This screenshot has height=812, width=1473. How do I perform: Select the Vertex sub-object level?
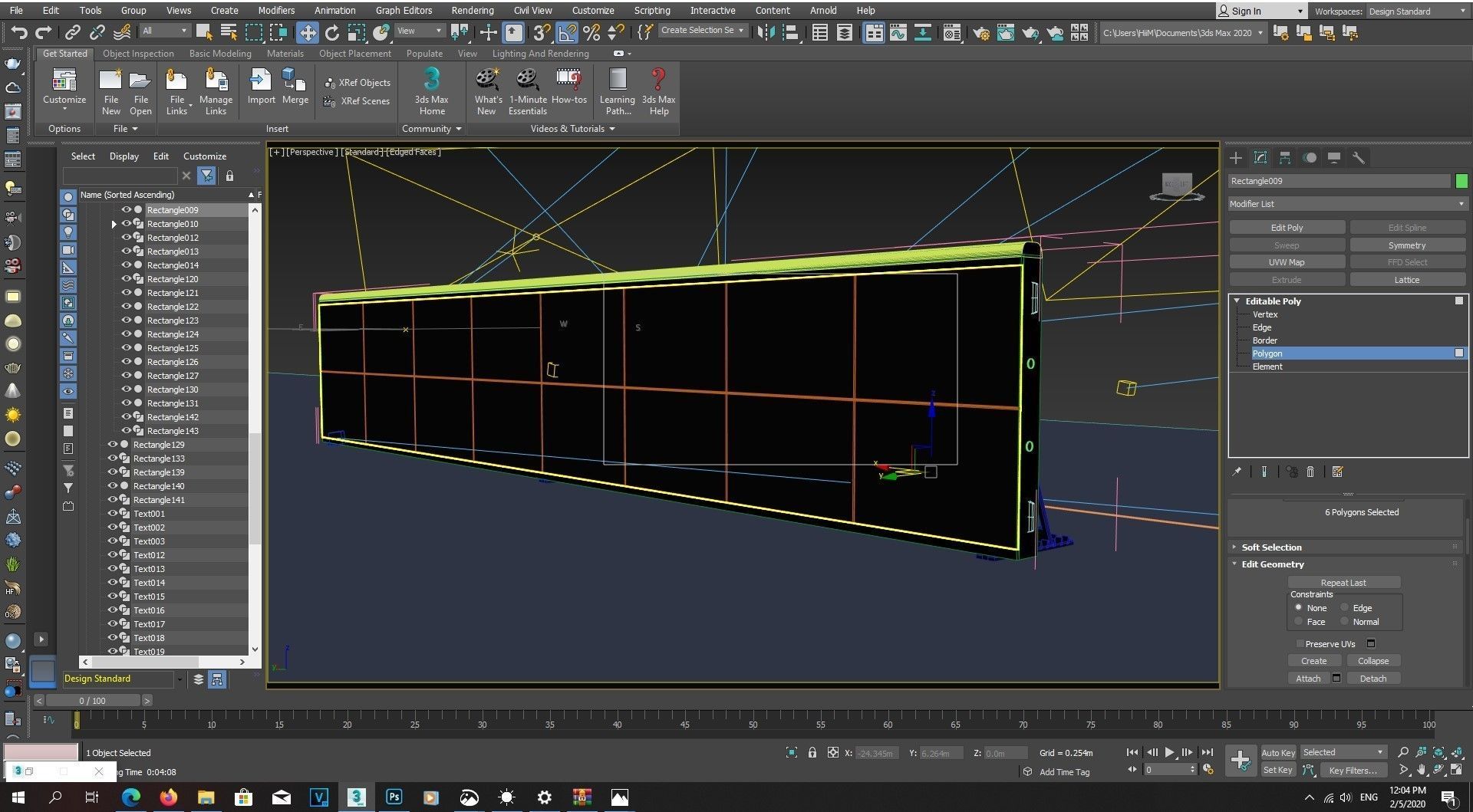pos(1265,314)
